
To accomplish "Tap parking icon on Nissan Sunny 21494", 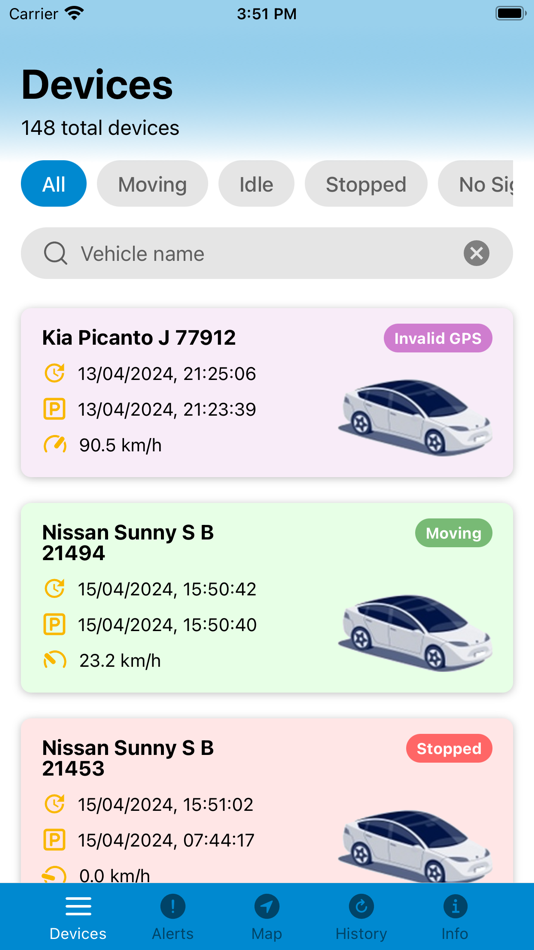I will (55, 625).
